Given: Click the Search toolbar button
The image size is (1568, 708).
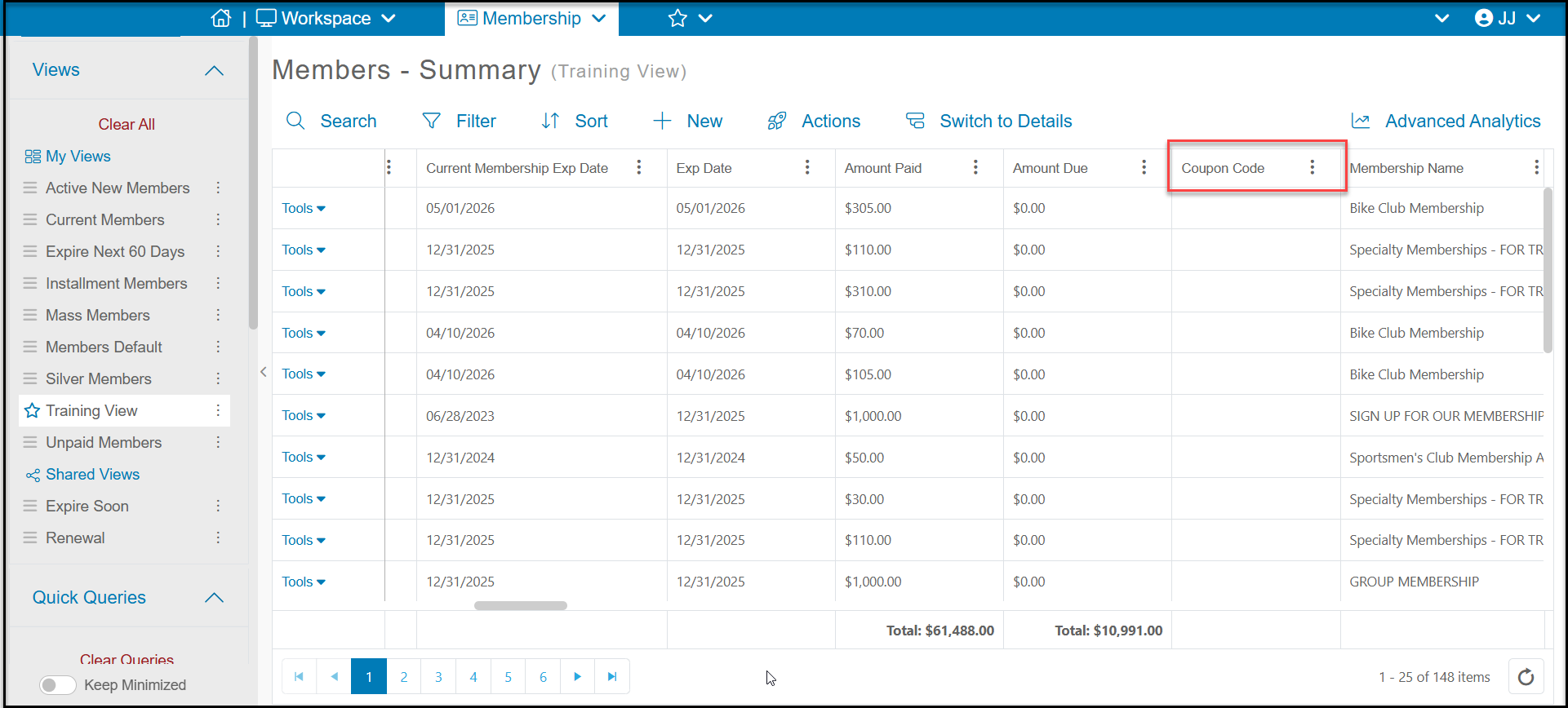Looking at the screenshot, I should (331, 121).
